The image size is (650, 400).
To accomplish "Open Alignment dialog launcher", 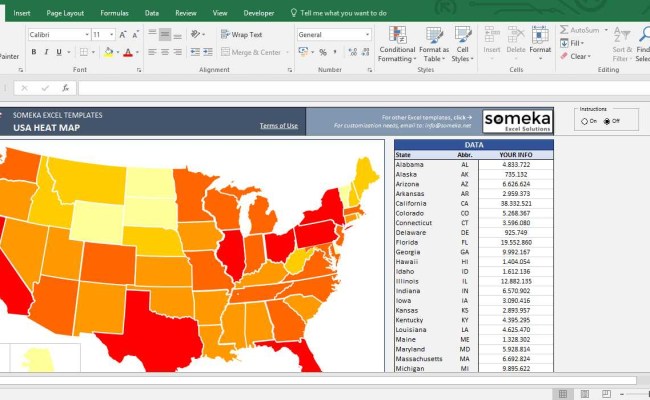I will 289,70.
